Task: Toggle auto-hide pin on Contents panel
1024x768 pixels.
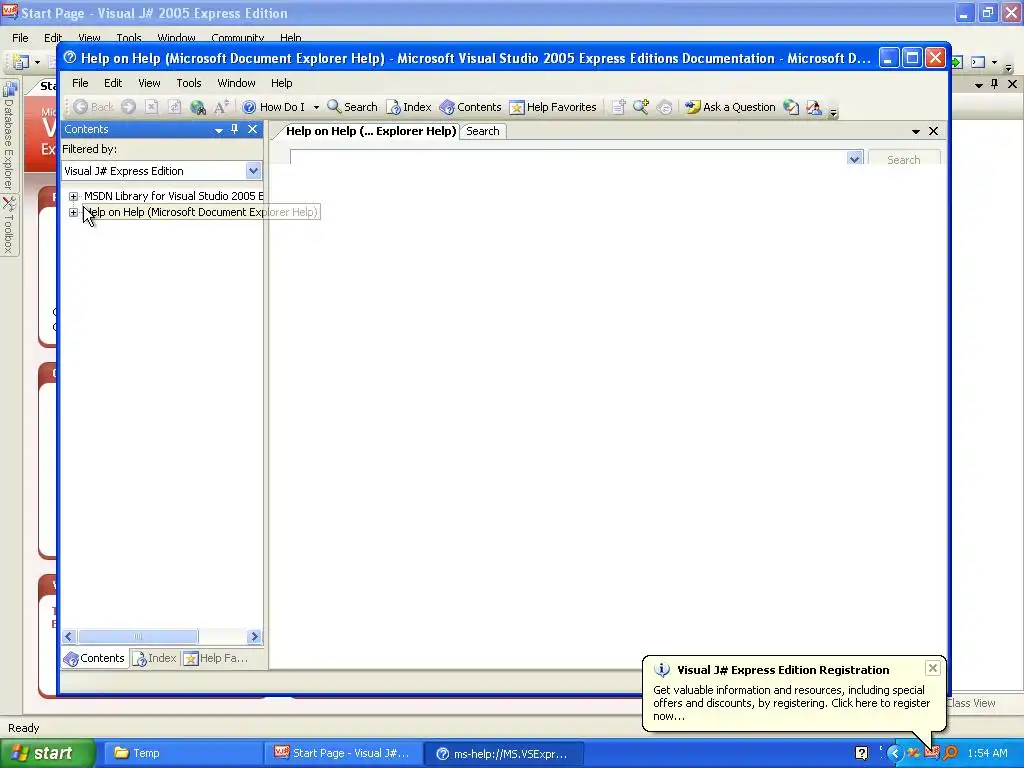Action: point(234,129)
